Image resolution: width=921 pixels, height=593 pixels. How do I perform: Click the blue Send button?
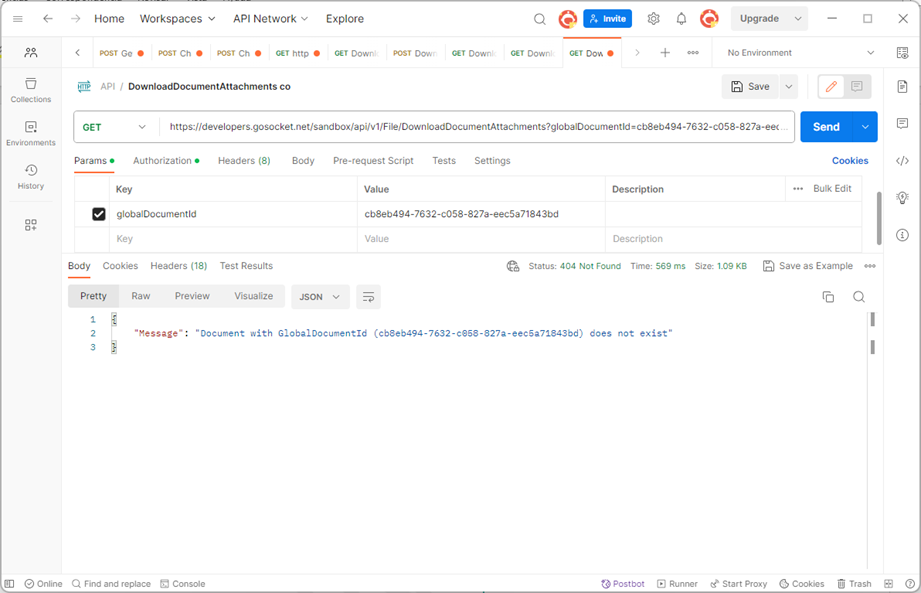[x=826, y=127]
